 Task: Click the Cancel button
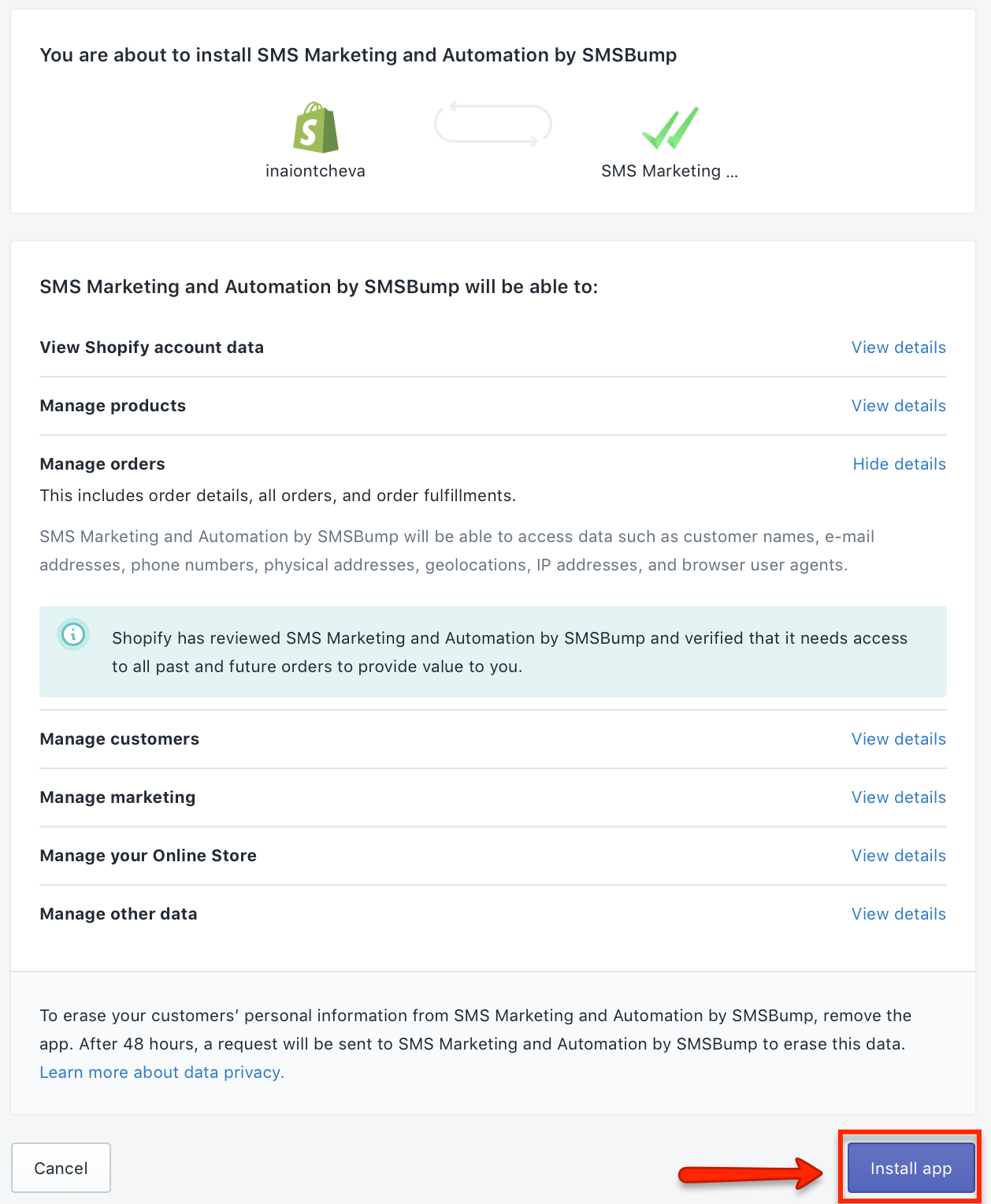[61, 1168]
